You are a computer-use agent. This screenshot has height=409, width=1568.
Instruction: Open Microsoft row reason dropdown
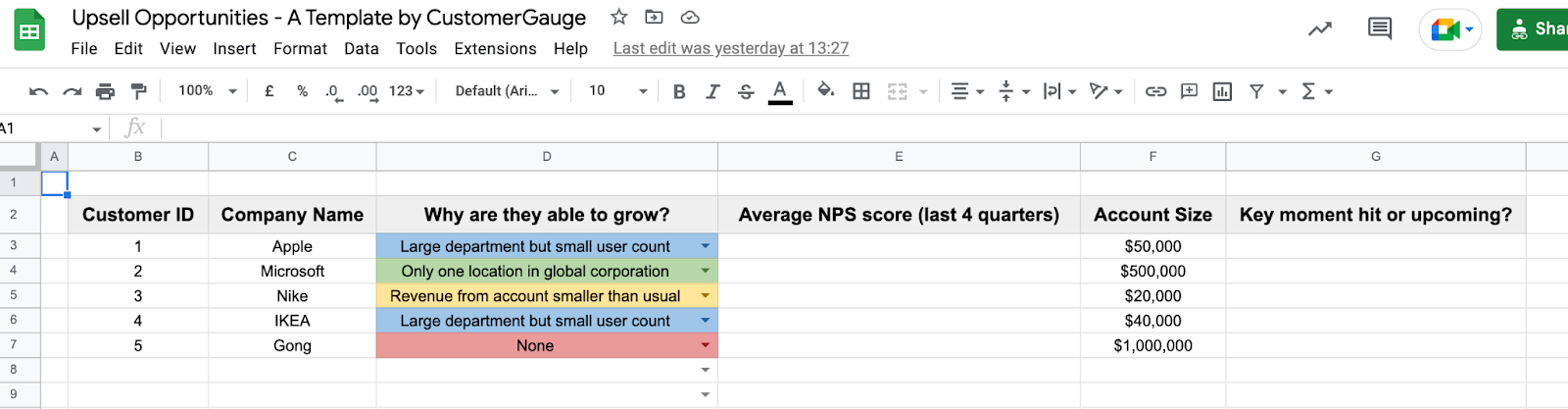[x=705, y=271]
